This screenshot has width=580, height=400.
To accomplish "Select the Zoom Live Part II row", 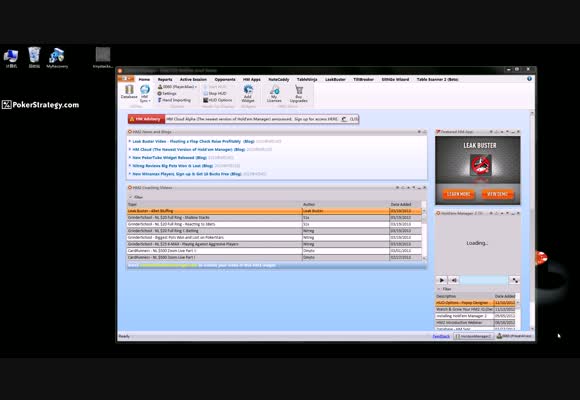I will [274, 251].
